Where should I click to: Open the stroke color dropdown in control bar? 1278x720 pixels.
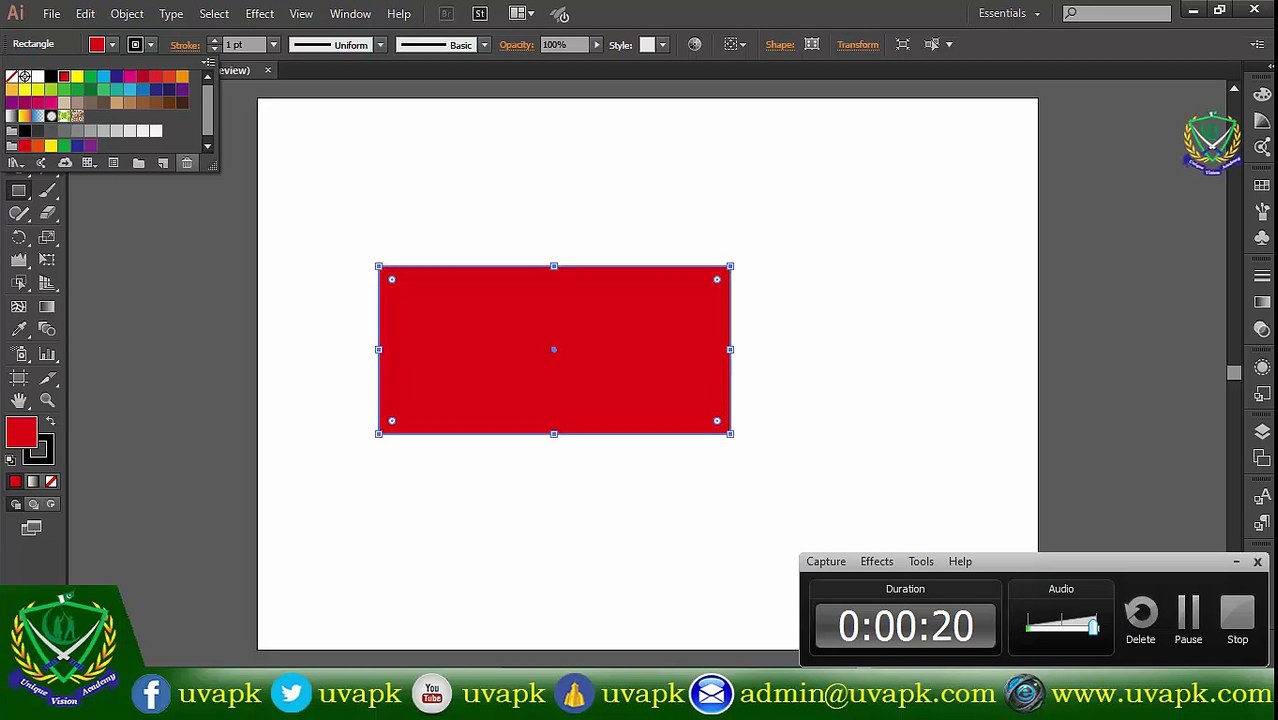[150, 45]
